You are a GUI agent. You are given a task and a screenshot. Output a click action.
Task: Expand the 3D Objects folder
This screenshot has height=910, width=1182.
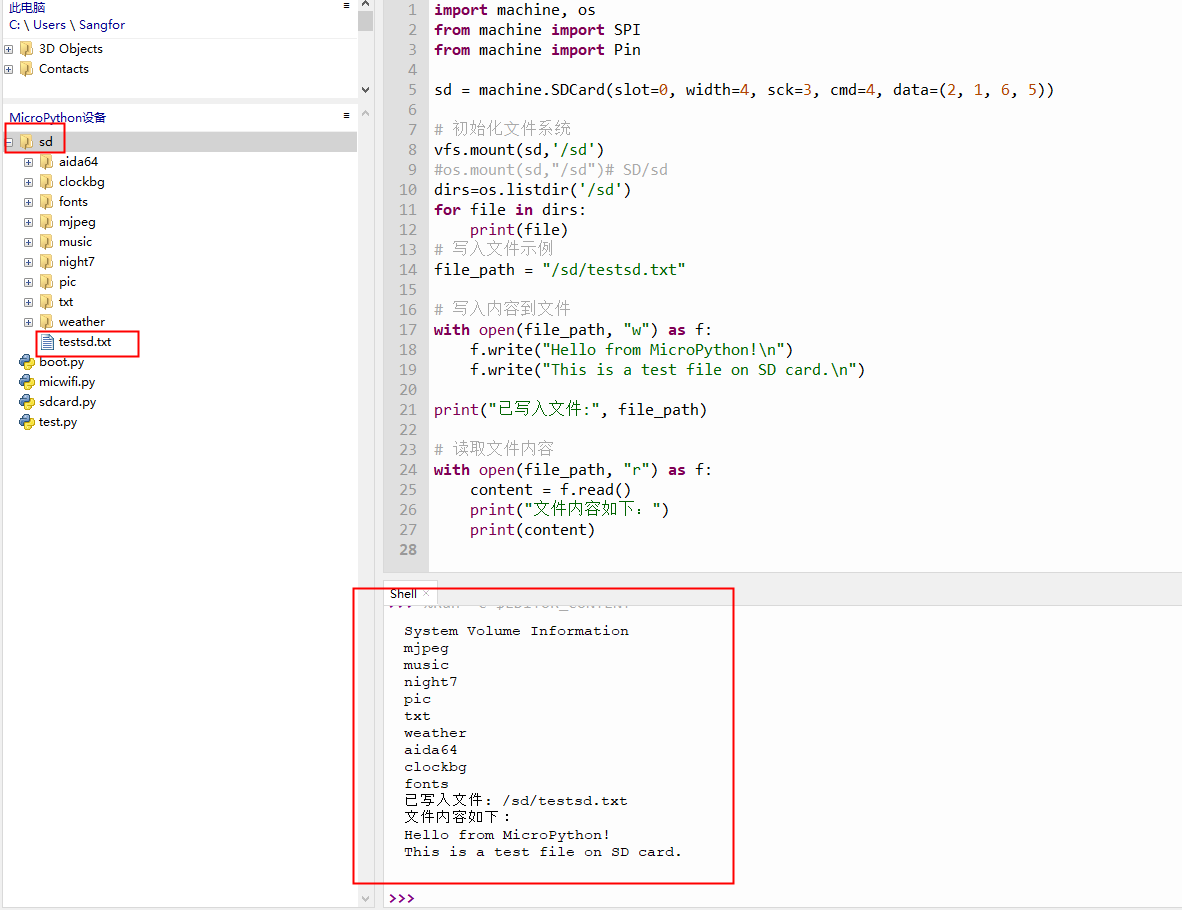[x=7, y=48]
